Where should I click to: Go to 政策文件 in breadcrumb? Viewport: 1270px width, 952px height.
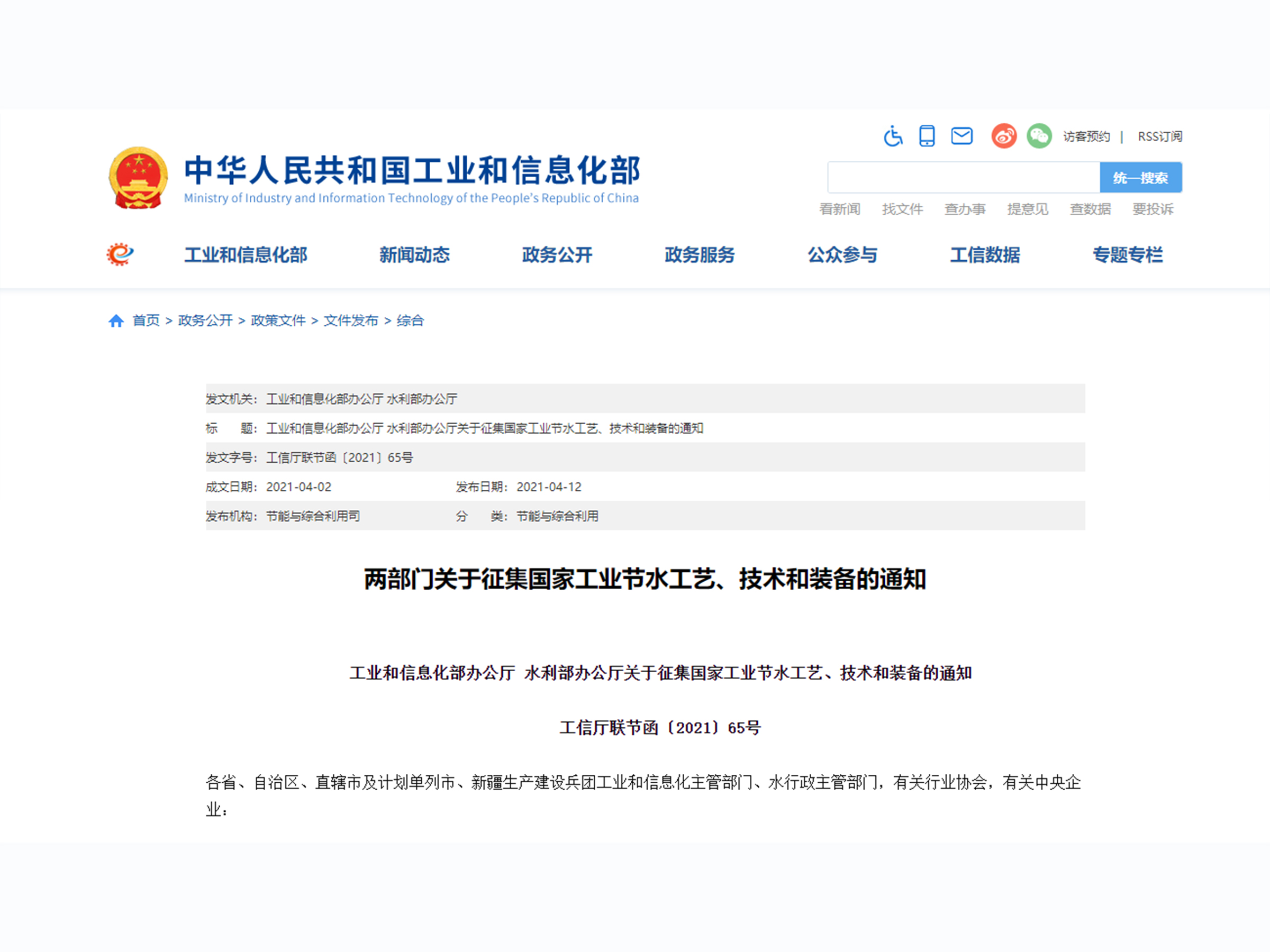[278, 320]
